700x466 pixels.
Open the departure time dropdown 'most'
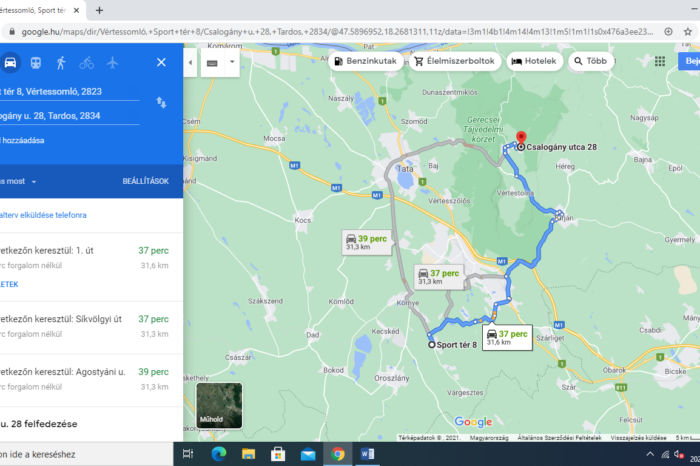coord(19,181)
